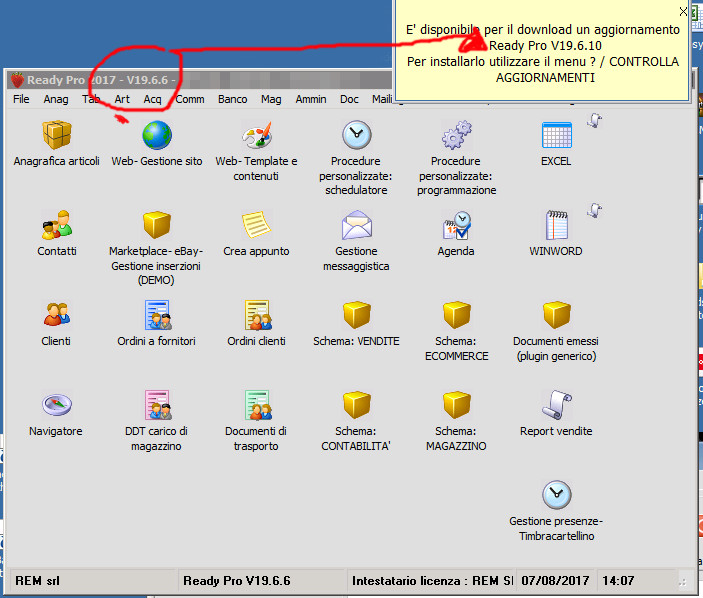703x598 pixels.
Task: Open Gestione messaggistica envelope icon
Action: coord(356,225)
